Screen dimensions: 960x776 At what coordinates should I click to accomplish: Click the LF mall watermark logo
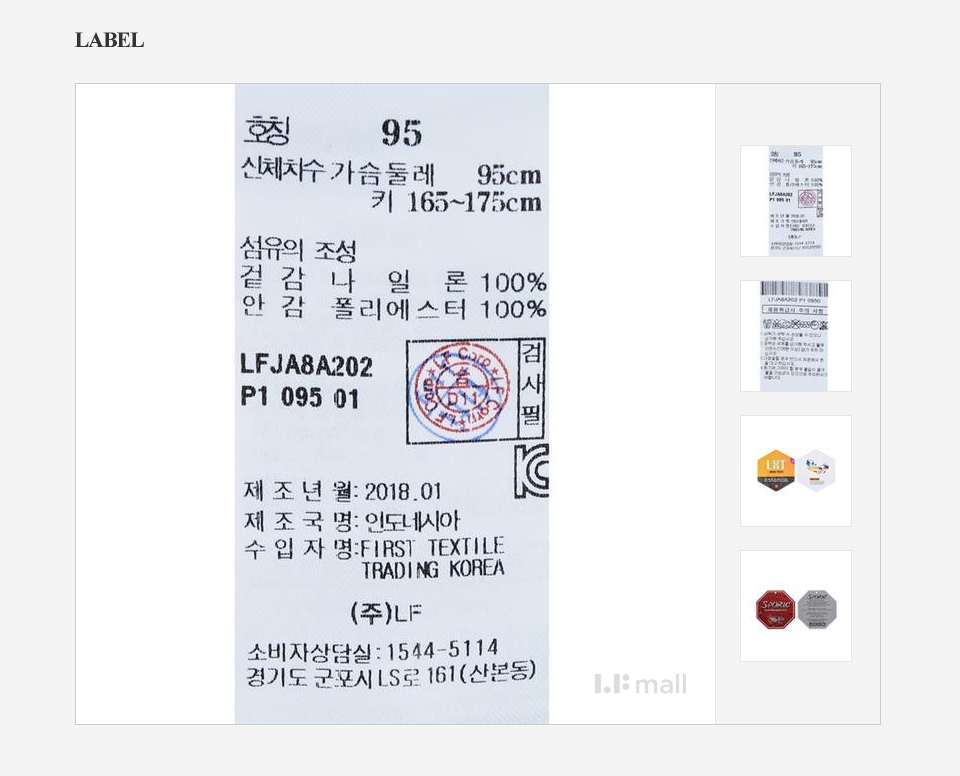(640, 684)
